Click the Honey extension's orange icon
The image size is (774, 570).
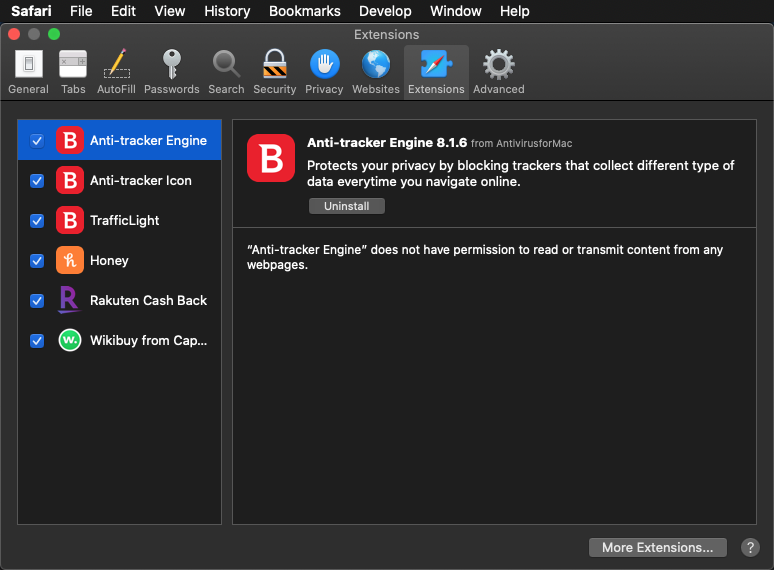point(70,261)
